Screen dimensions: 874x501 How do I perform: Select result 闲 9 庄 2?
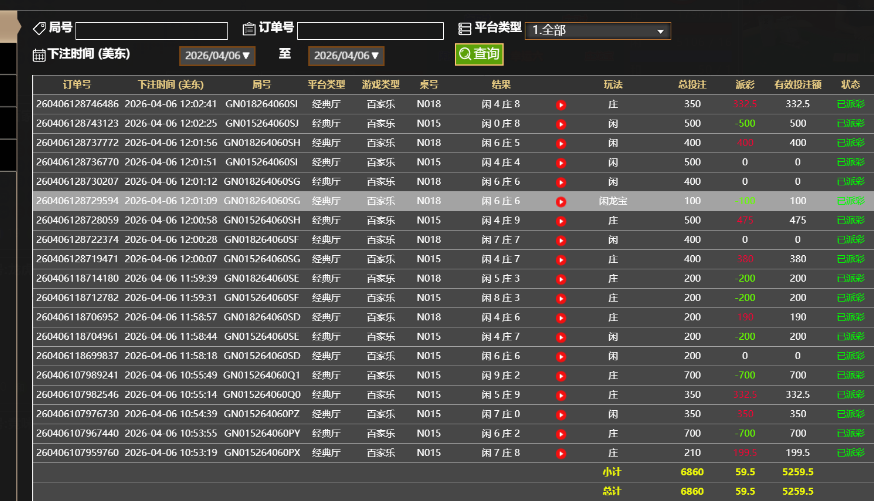[x=501, y=375]
